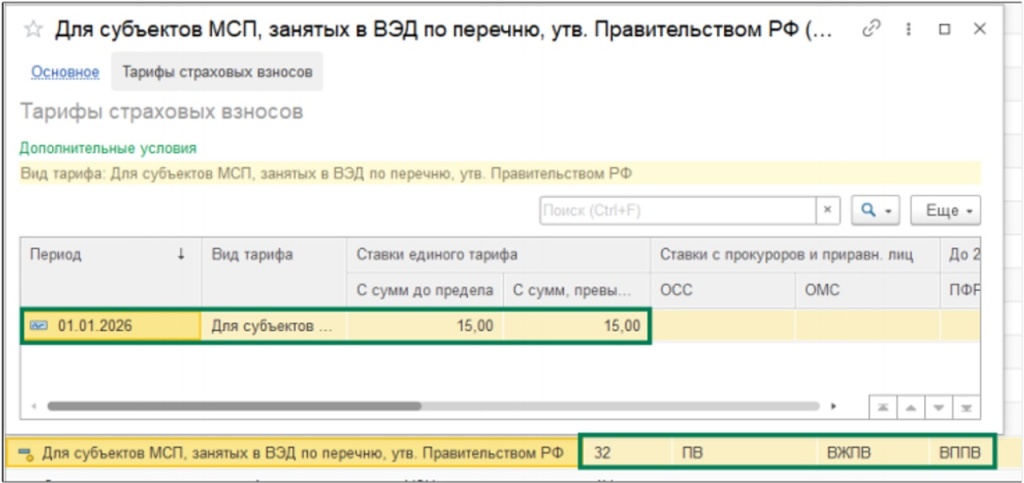The image size is (1024, 483).
Task: Add the form to favorites with star
Action: (33, 29)
